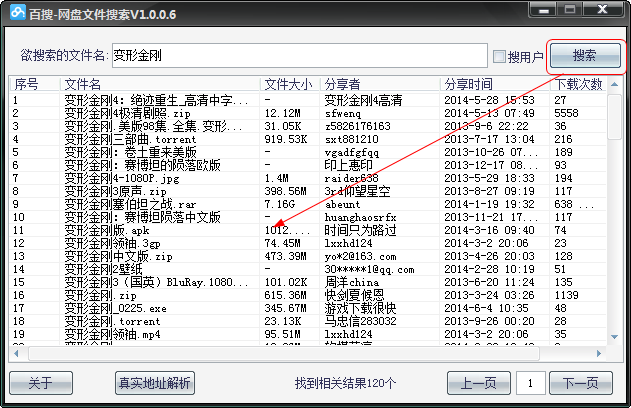Sort by 下载次数 column header
631x408 pixels.
pyautogui.click(x=580, y=84)
